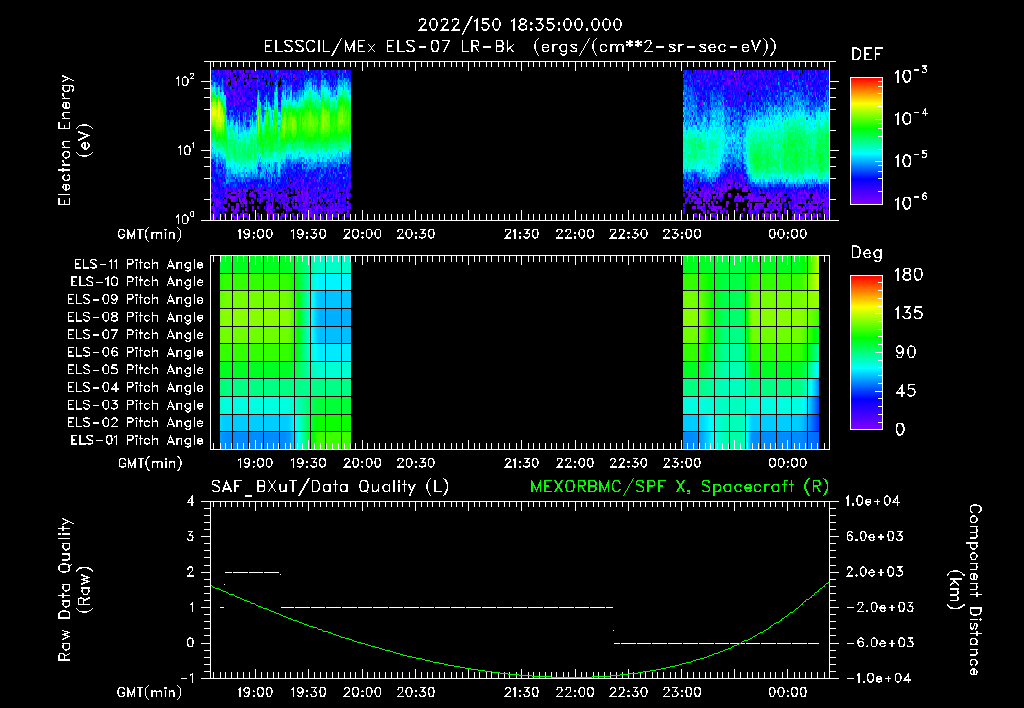
Task: Select the ELS-10 Pitch Angle row label
Action: point(137,282)
